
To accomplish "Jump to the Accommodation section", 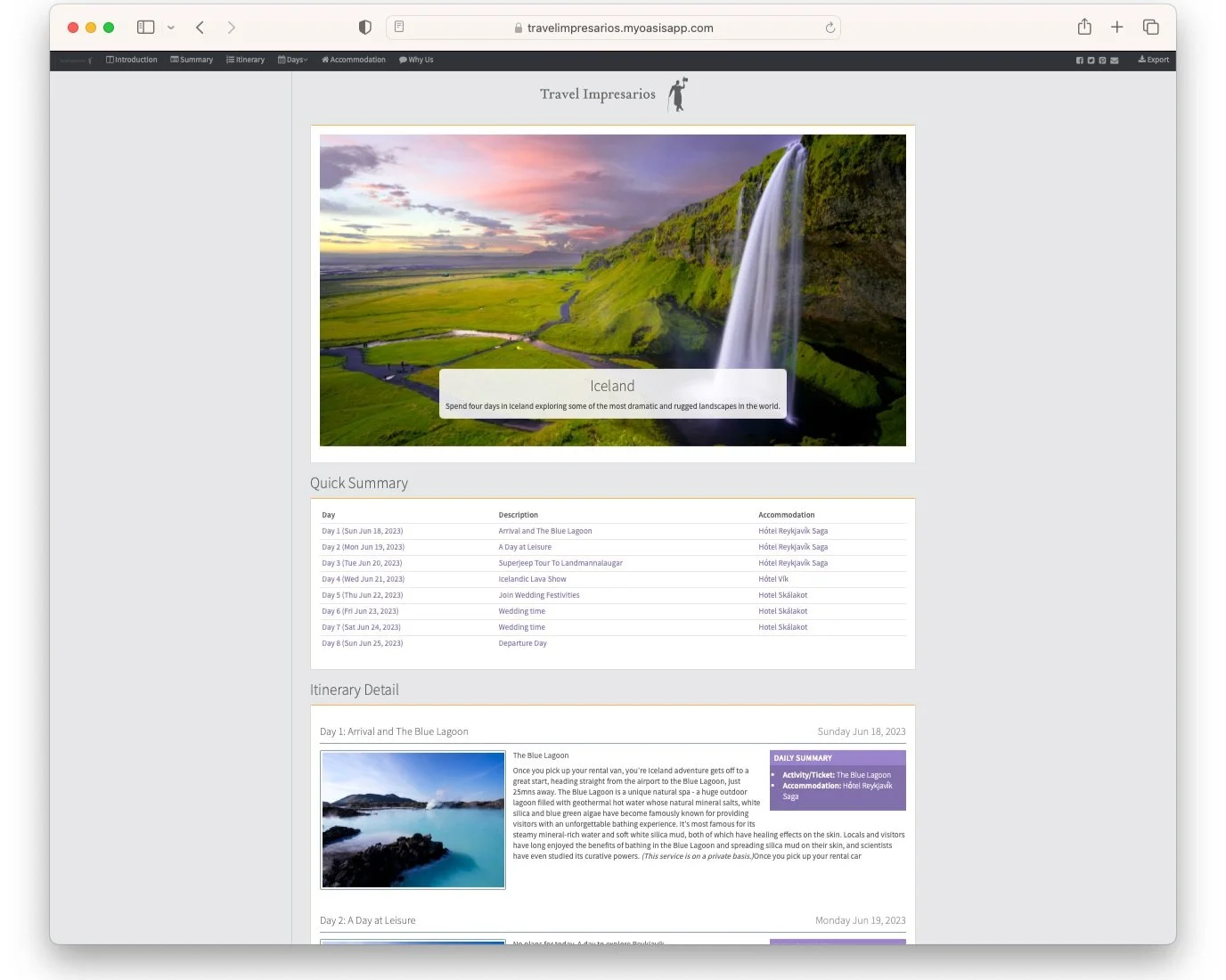I will pyautogui.click(x=354, y=60).
